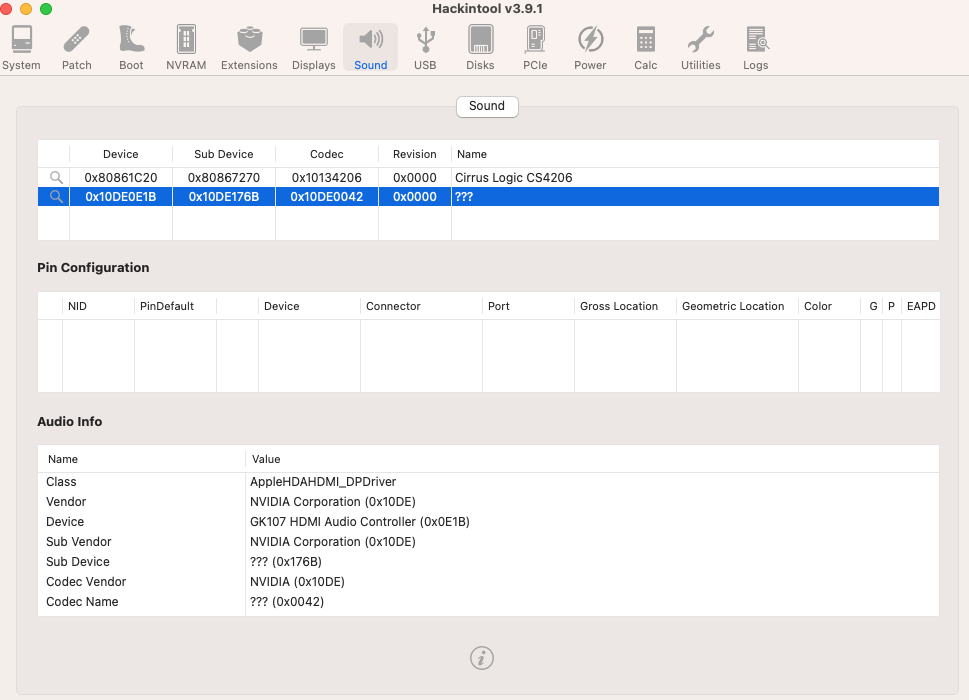This screenshot has height=700, width=969.
Task: Switch to the Boot section
Action: click(131, 48)
